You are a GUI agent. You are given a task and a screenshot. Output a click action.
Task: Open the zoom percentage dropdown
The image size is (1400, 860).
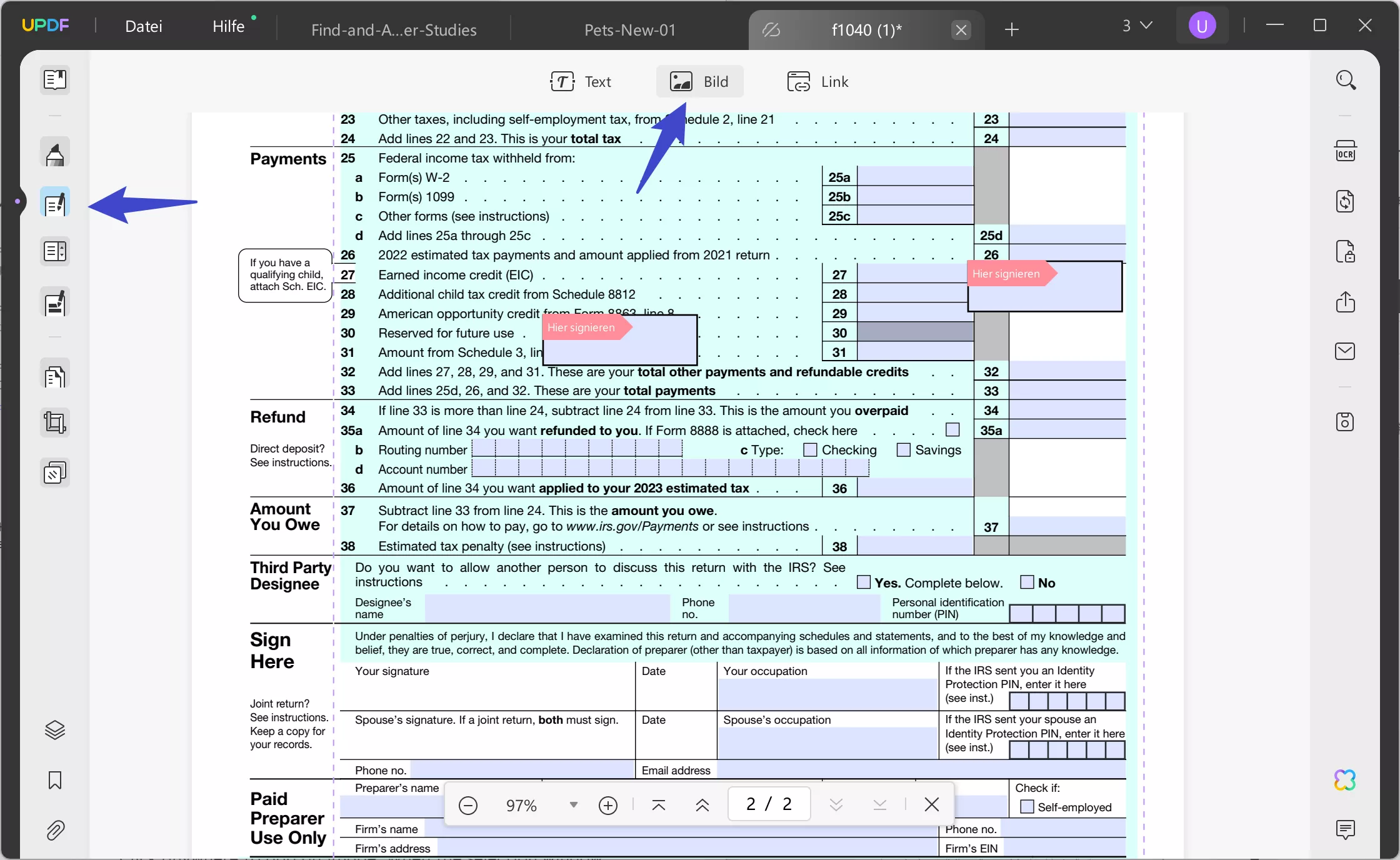[x=572, y=805]
